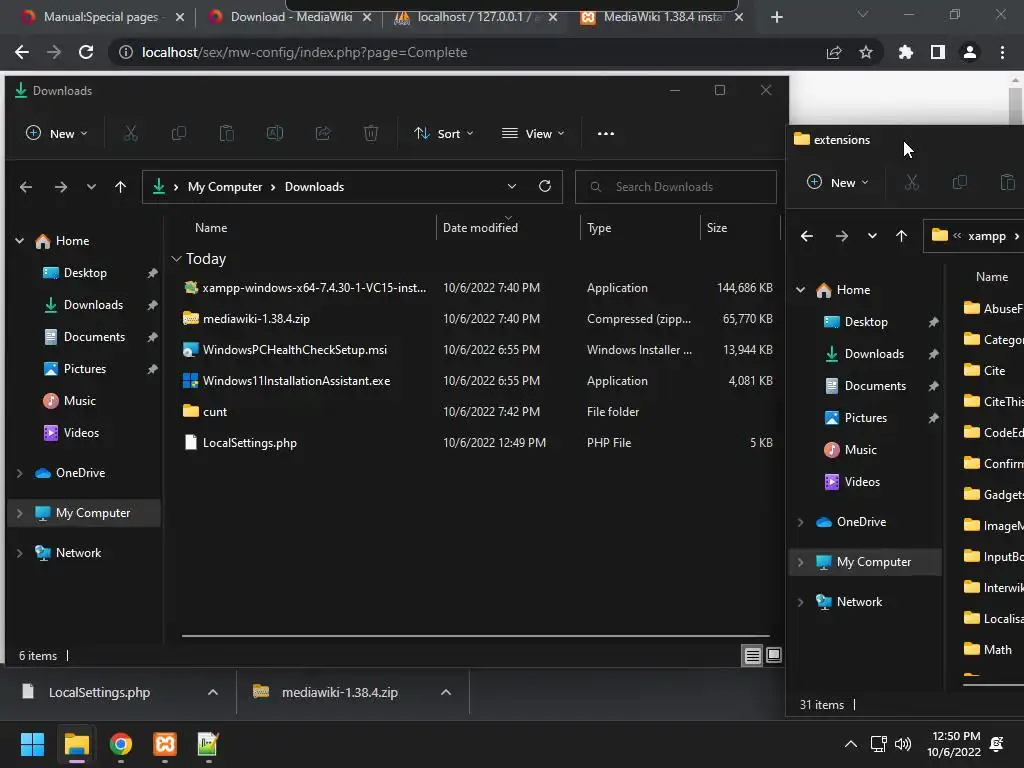Open Notepad++ icon in taskbar

(x=208, y=744)
